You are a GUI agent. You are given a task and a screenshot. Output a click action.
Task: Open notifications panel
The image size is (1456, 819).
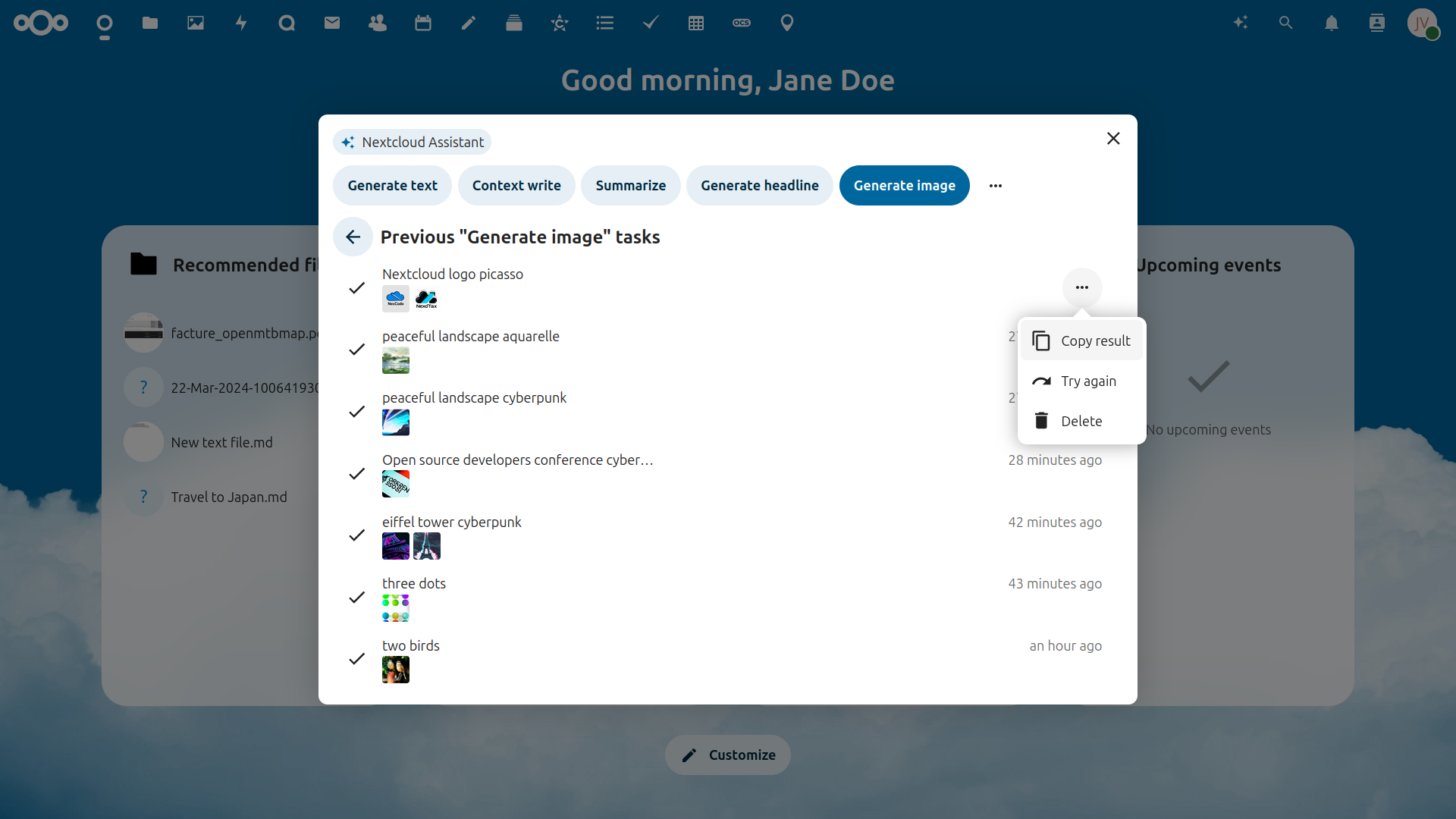1331,23
